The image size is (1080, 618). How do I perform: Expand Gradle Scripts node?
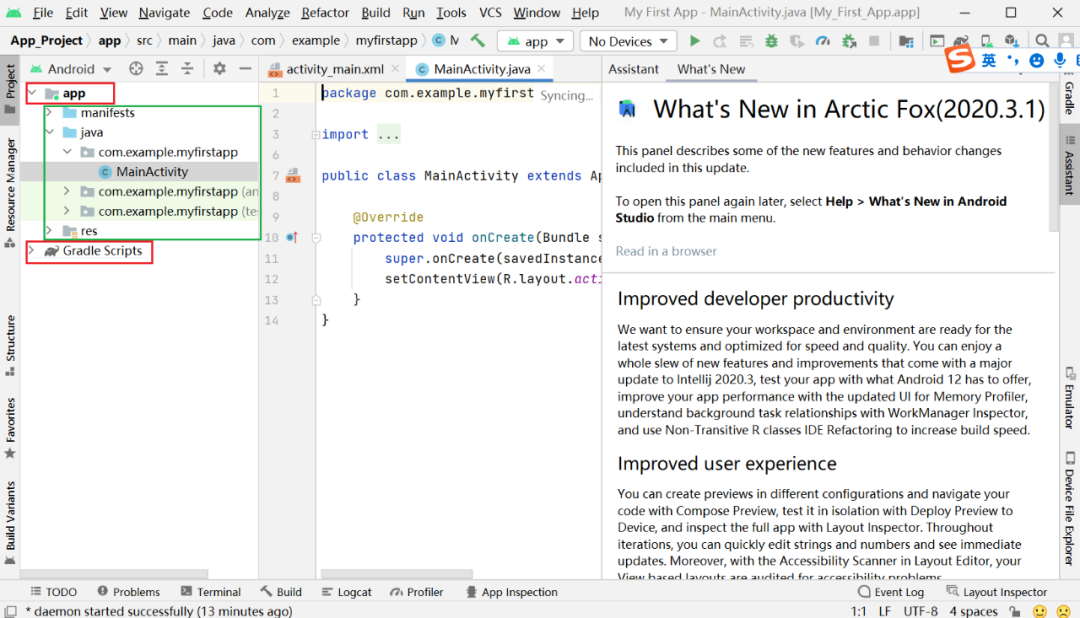tap(32, 251)
